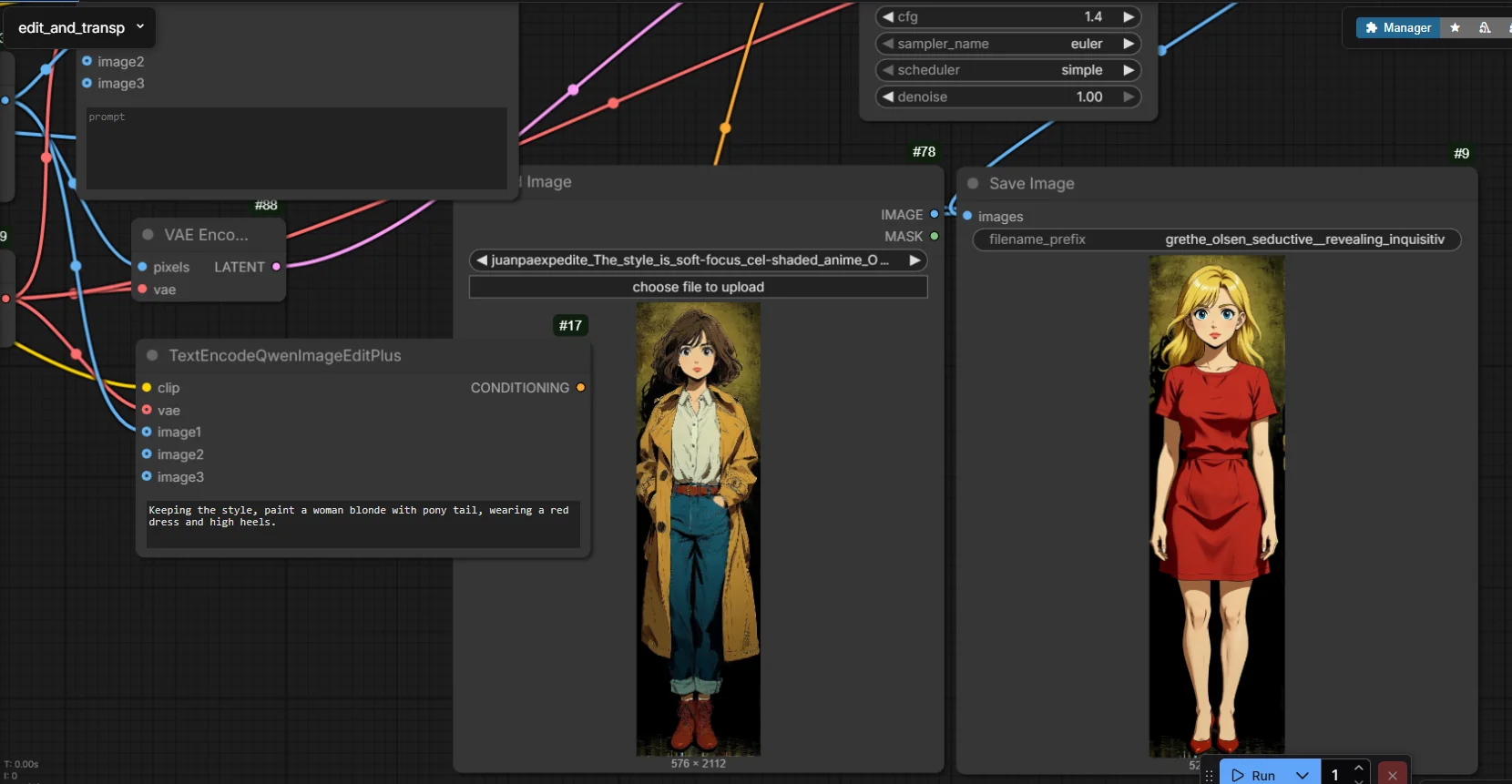The width and height of the screenshot is (1512, 784).
Task: Click image2 input socket on the upper node
Action: [87, 61]
